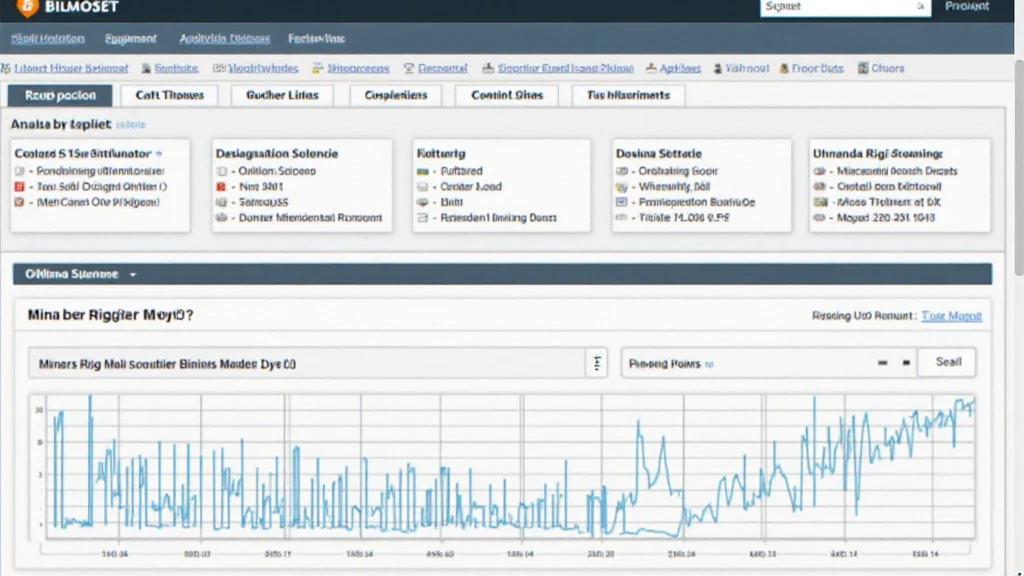The image size is (1024, 576).
Task: Click the icon beside Wheenhly Sôl entry
Action: pyautogui.click(x=621, y=187)
